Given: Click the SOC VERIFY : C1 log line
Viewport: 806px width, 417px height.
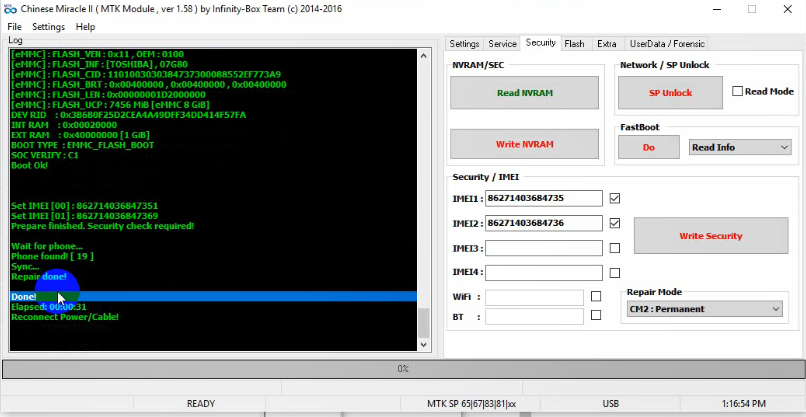Looking at the screenshot, I should click(x=45, y=155).
